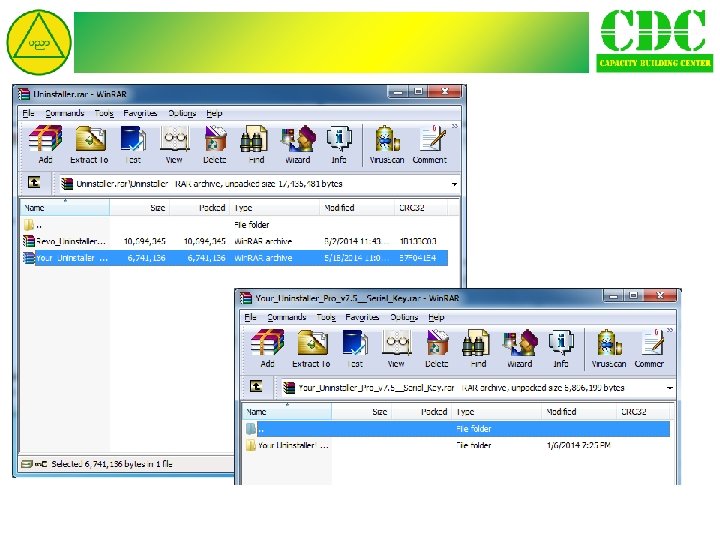
Task: Click View icon in Your_Uninstaller_Pro window
Action: coord(396,349)
